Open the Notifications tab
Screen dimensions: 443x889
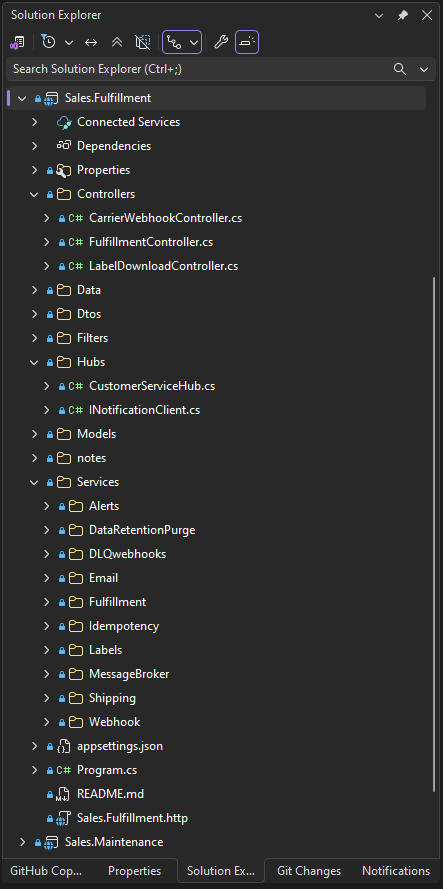click(x=396, y=871)
